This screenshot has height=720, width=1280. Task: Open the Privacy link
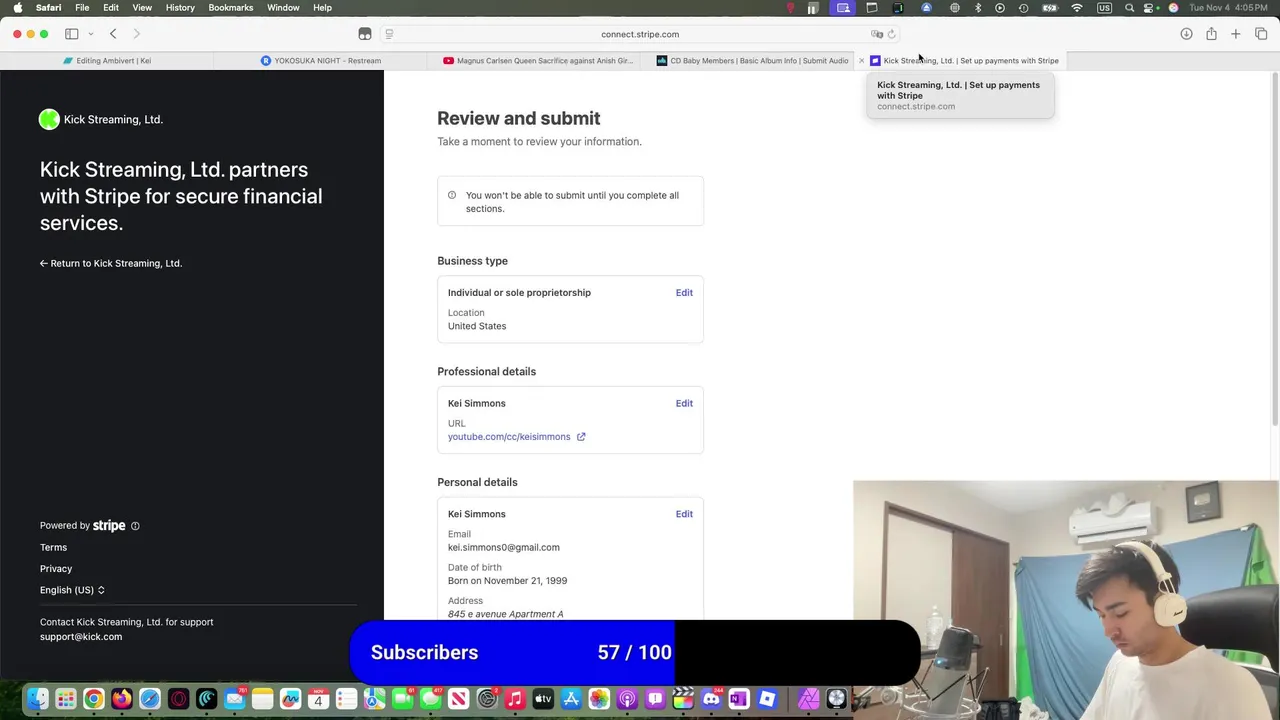56,569
